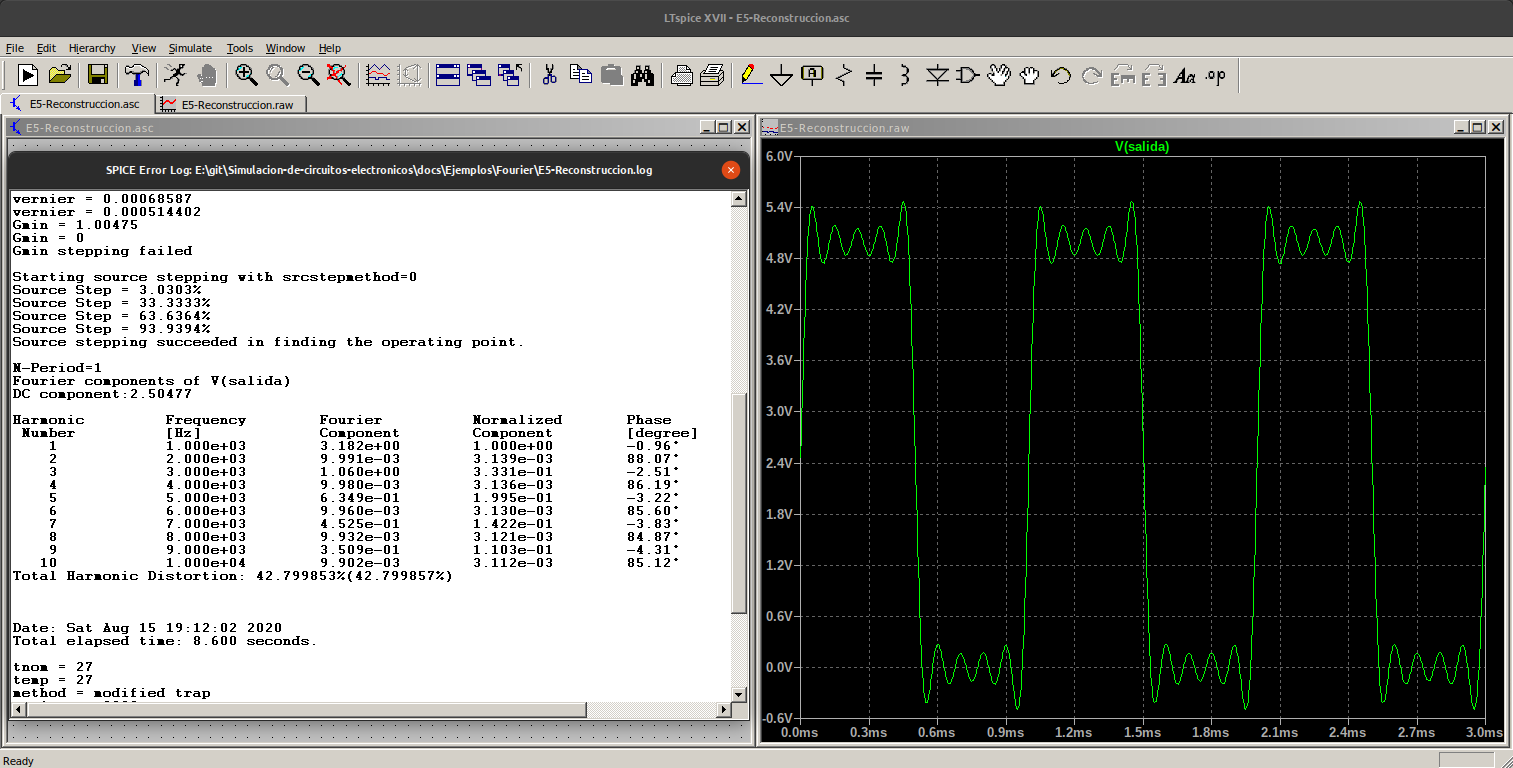Open the Tools menu
This screenshot has height=768, width=1513.
(x=240, y=48)
